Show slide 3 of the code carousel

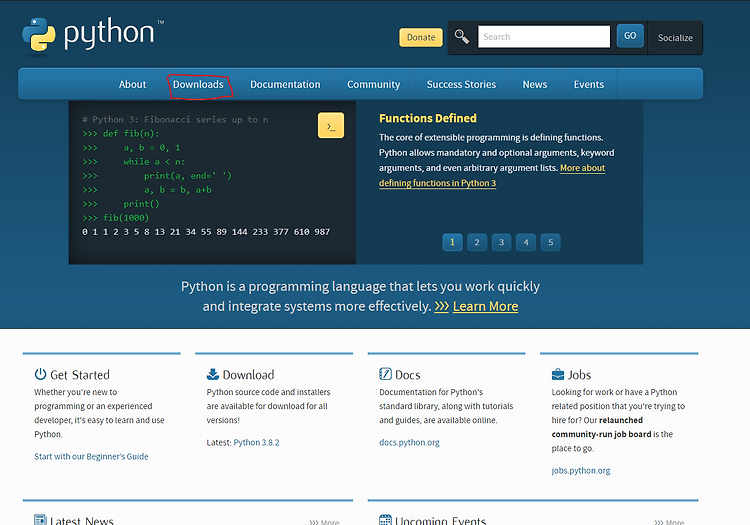tap(501, 242)
